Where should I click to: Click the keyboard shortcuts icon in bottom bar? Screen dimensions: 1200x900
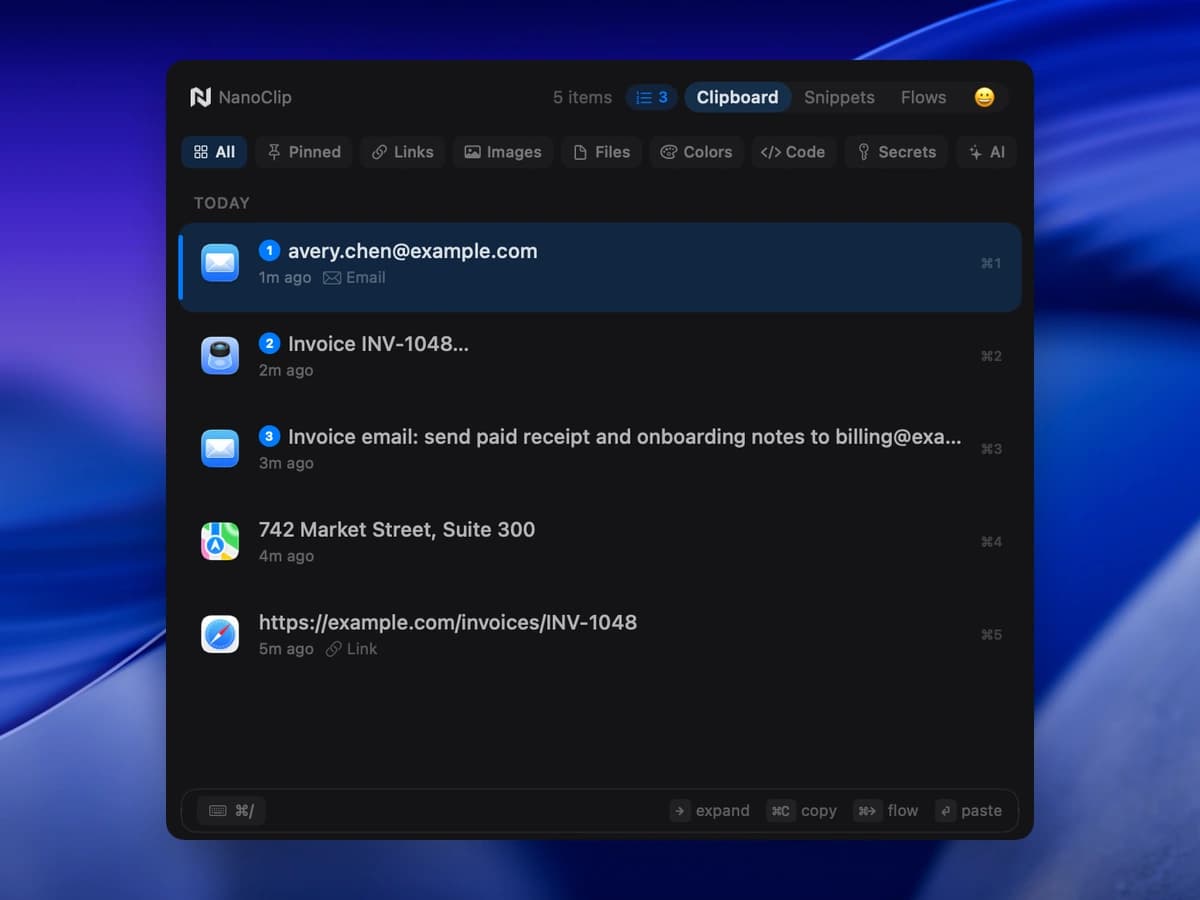[231, 811]
